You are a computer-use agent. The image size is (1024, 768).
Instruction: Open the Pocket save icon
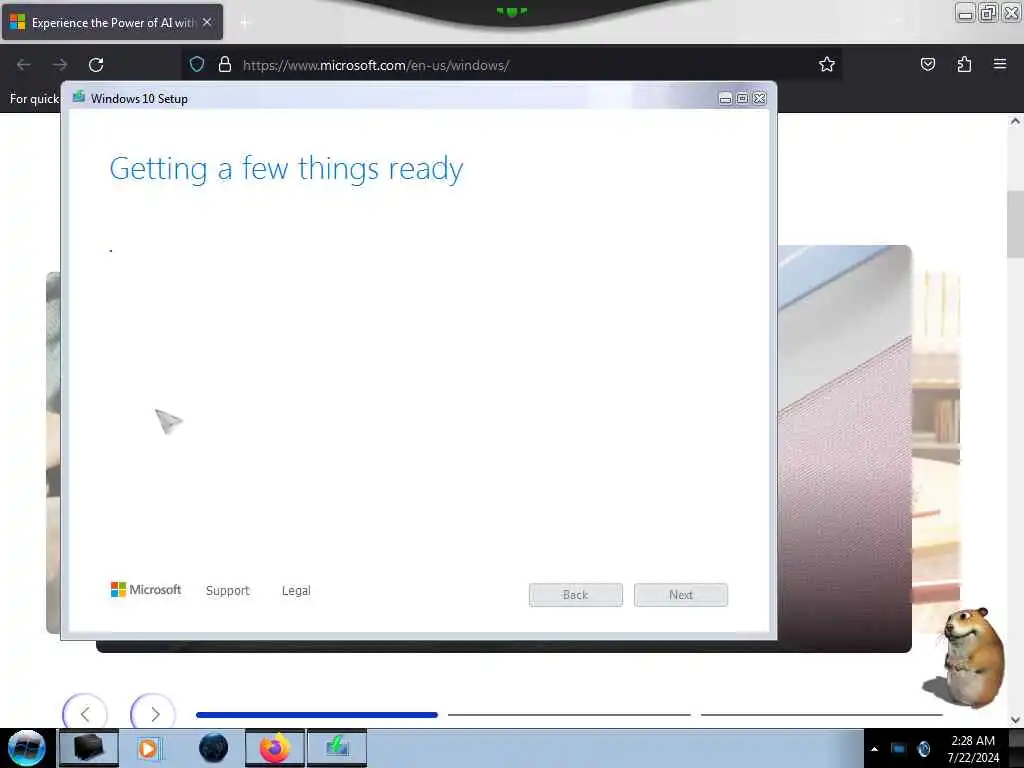point(927,64)
